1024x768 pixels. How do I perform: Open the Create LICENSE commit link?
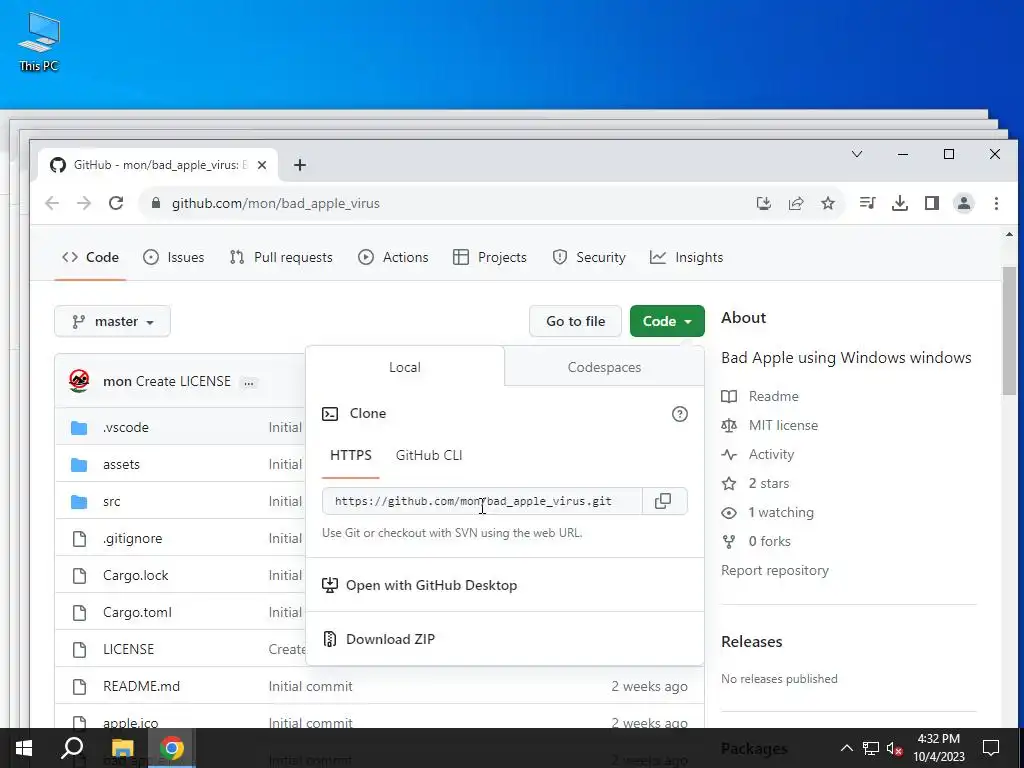pyautogui.click(x=183, y=381)
